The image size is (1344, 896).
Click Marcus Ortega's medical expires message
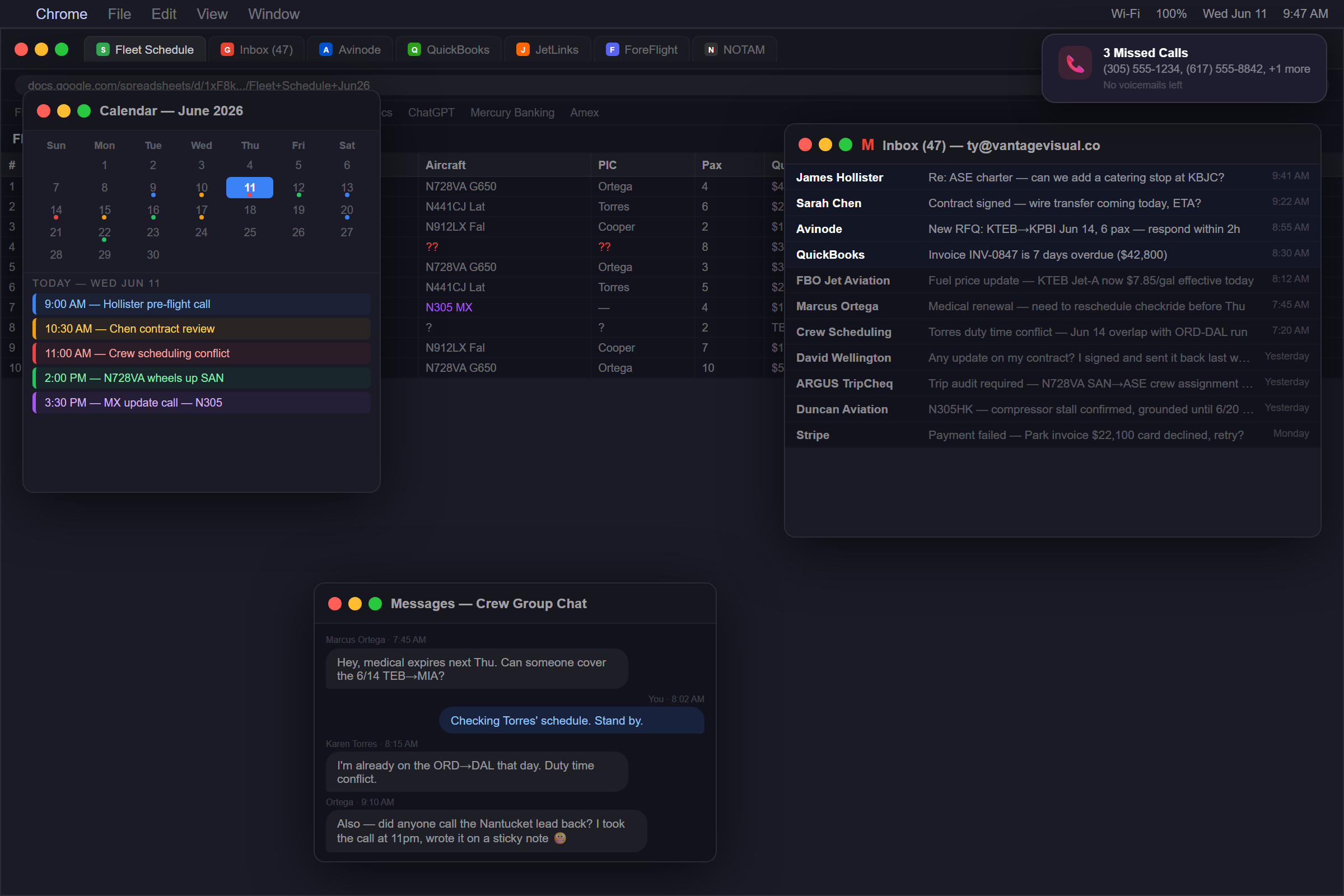tap(477, 669)
